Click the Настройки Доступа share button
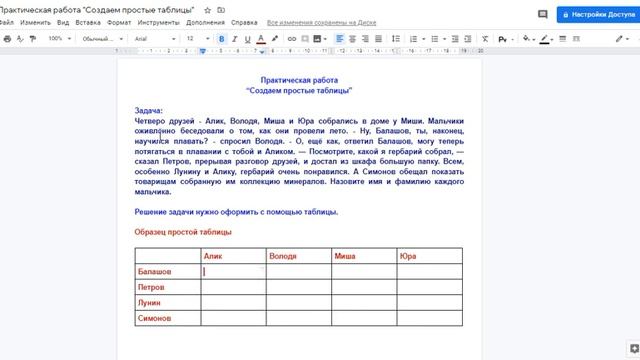This screenshot has width=640, height=360. (598, 14)
